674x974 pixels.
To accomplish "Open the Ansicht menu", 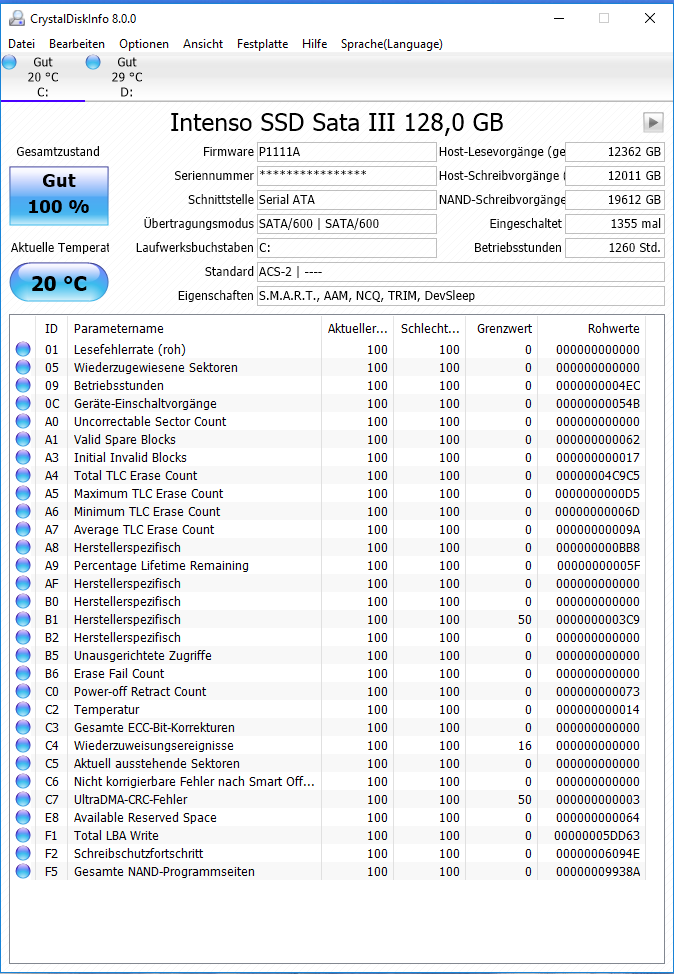I will pyautogui.click(x=203, y=44).
